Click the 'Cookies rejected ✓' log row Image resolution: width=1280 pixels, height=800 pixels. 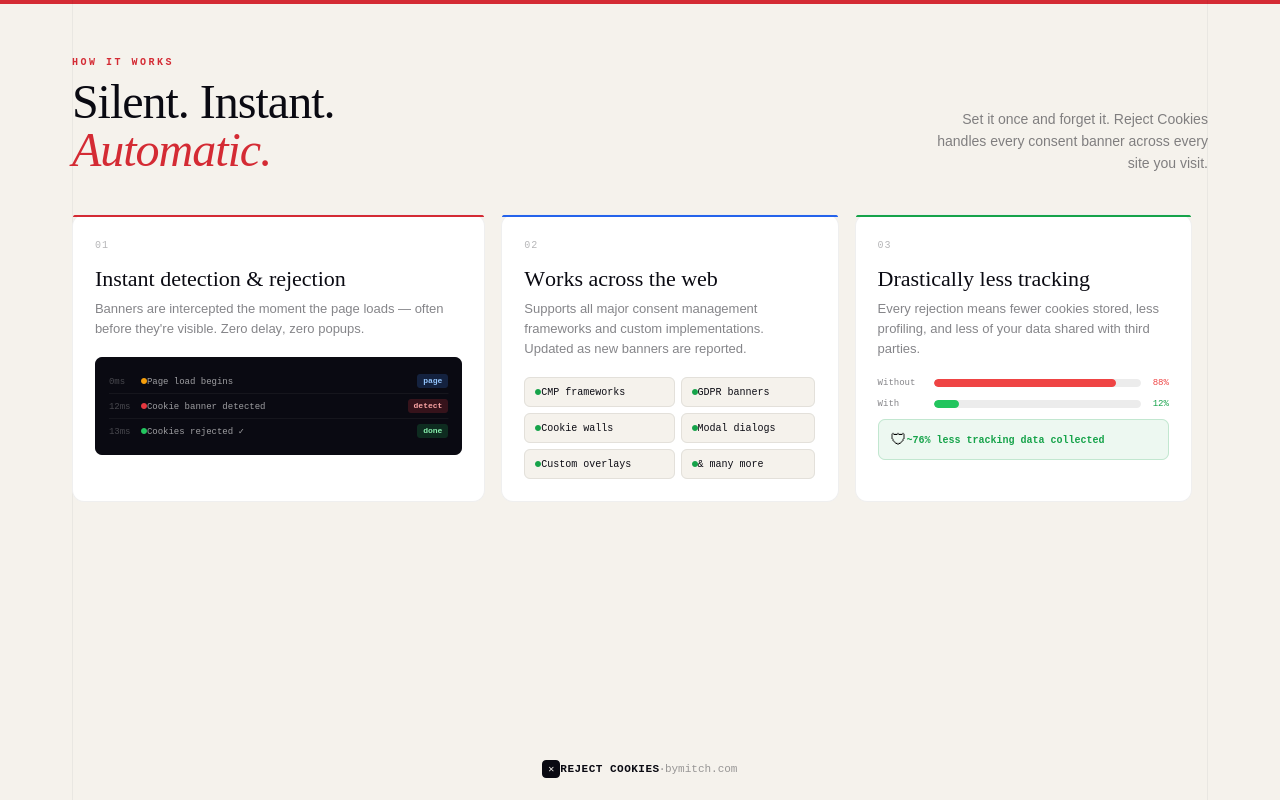tap(278, 431)
